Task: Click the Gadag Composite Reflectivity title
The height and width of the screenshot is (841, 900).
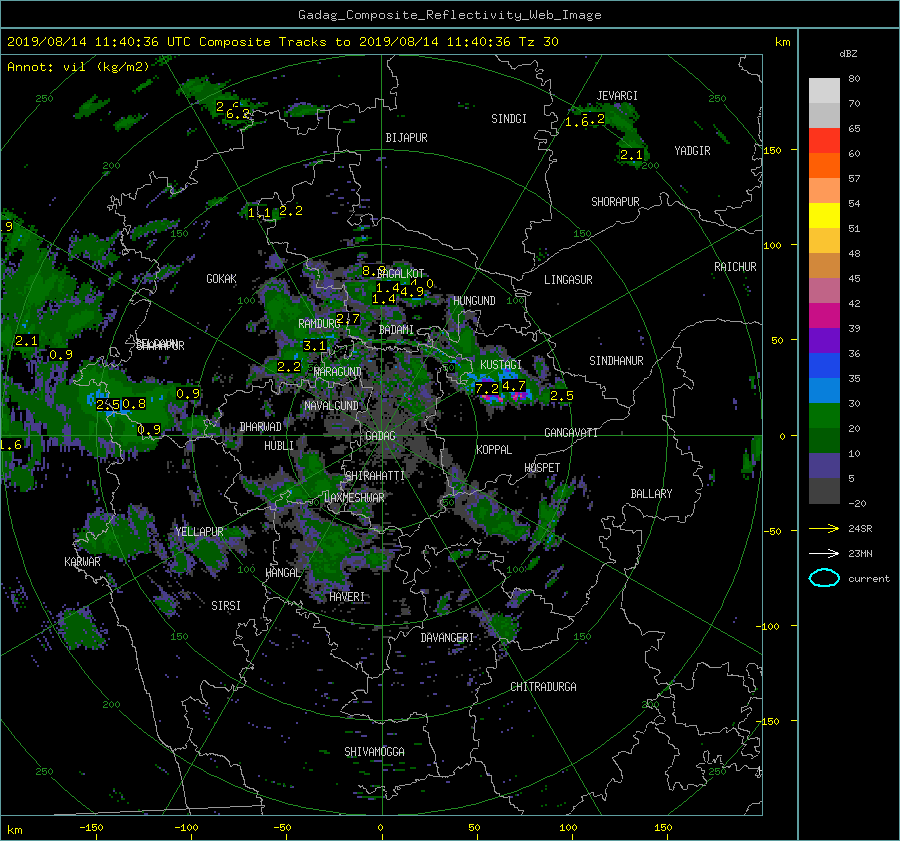Action: 449,15
